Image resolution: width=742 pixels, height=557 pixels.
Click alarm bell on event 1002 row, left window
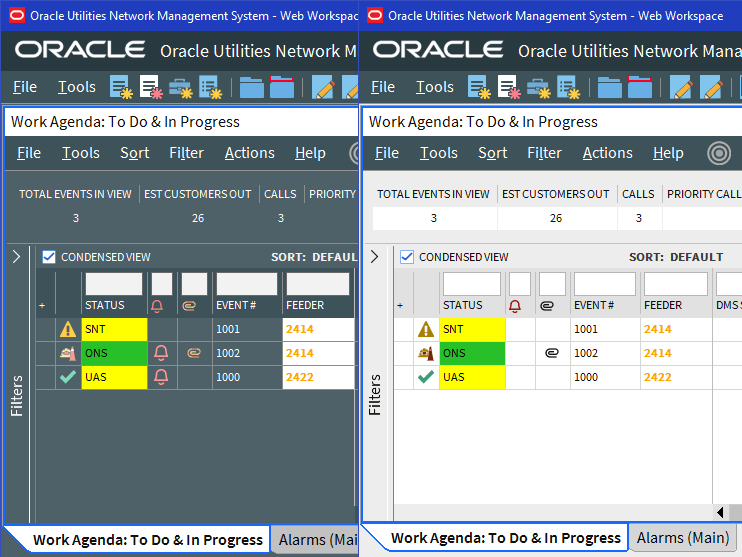[x=161, y=353]
